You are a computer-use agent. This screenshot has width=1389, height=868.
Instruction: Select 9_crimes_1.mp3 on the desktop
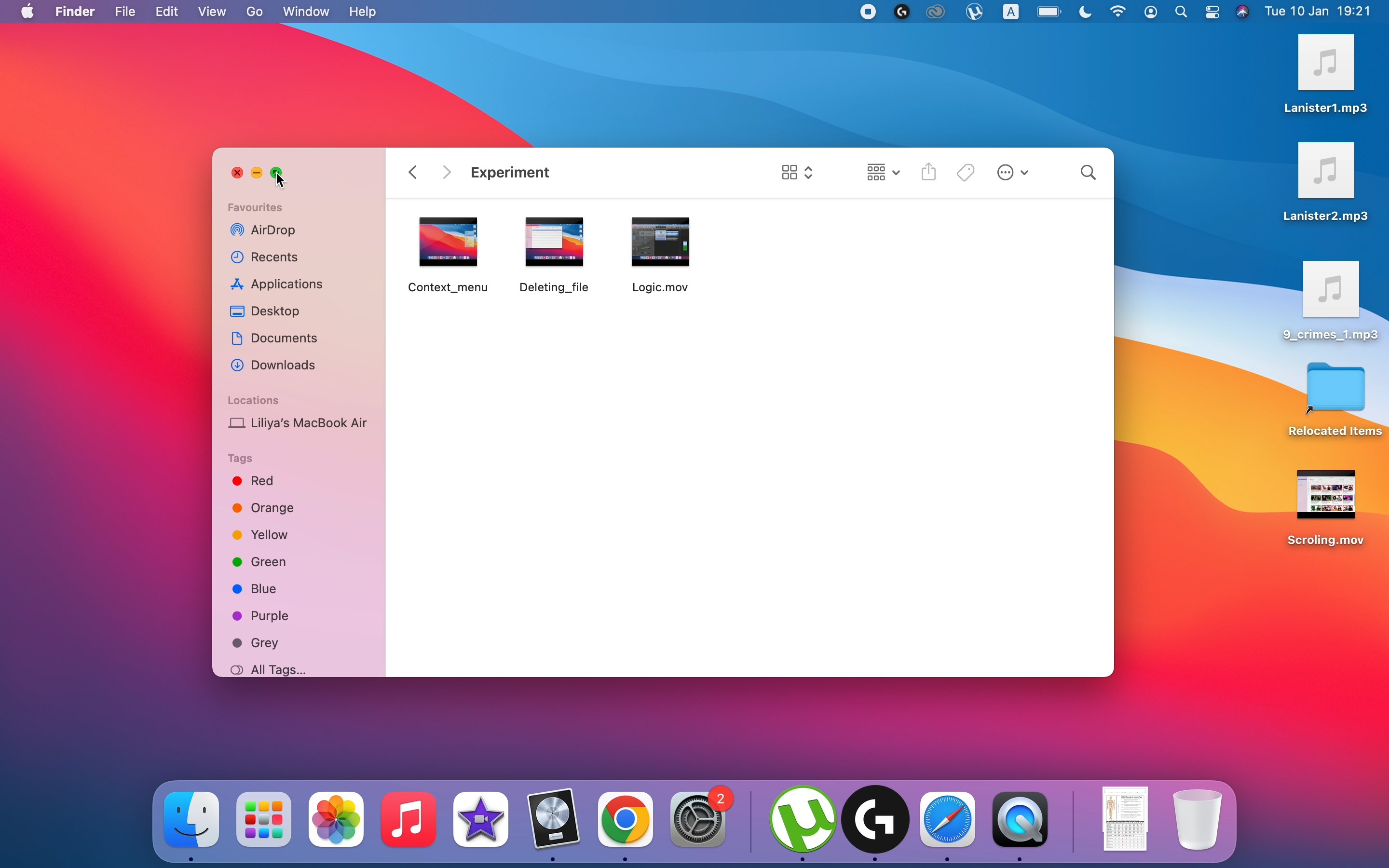coord(1331,301)
